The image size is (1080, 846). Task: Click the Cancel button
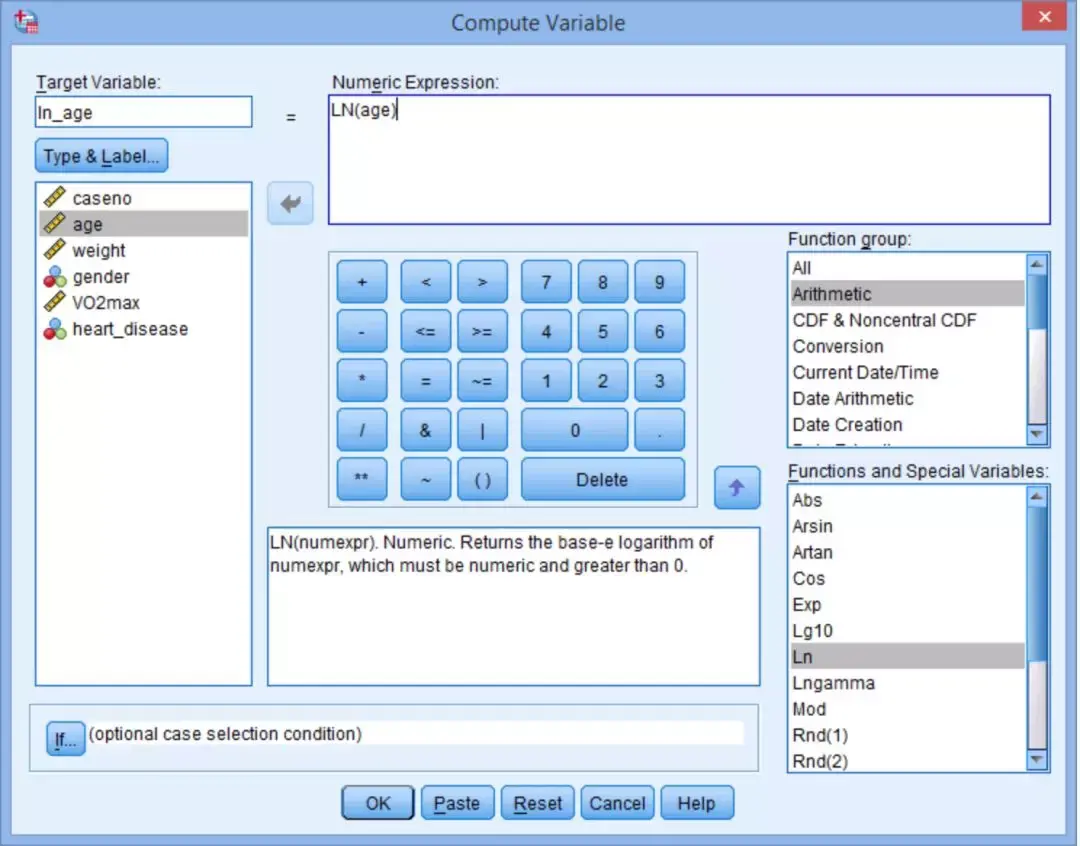click(x=617, y=803)
